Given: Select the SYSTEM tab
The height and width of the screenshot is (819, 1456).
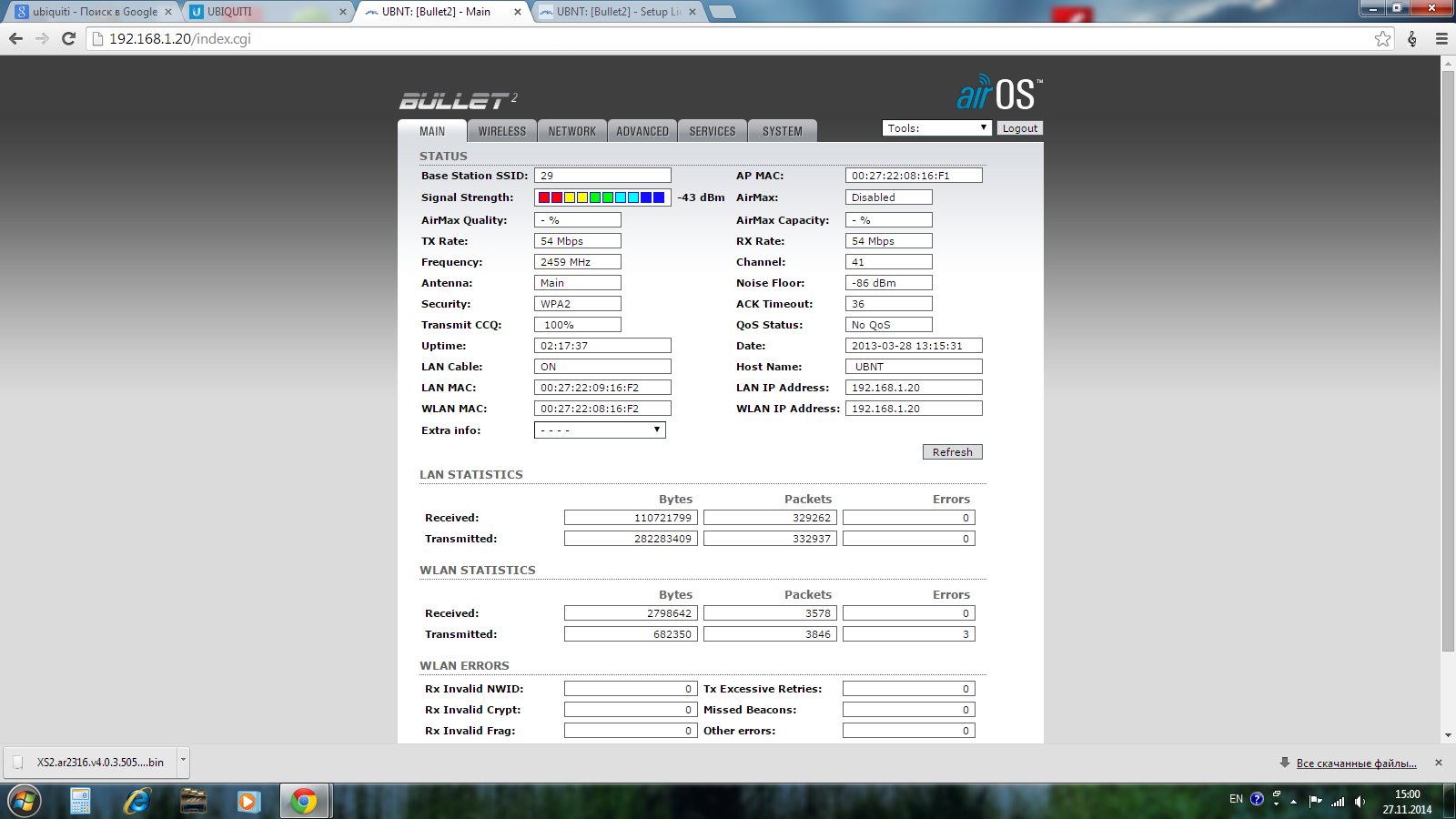Looking at the screenshot, I should click(x=783, y=131).
